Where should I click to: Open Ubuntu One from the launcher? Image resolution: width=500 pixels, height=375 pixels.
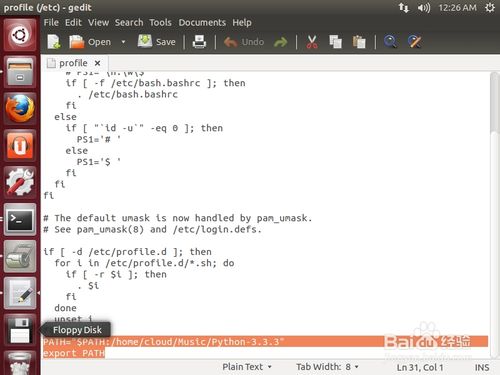tap(20, 145)
